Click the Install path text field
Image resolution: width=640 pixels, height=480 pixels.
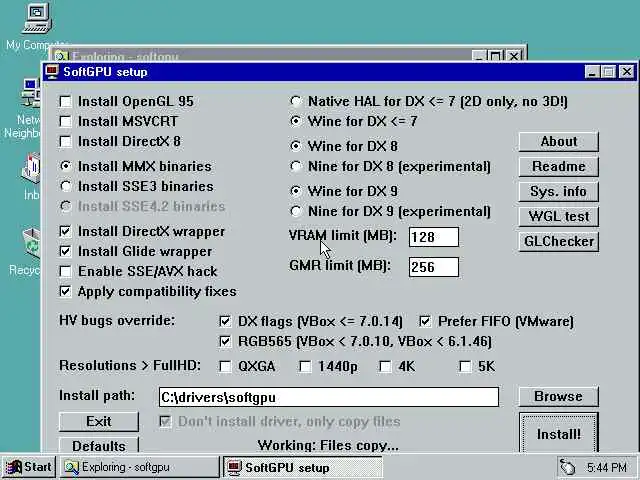(329, 397)
